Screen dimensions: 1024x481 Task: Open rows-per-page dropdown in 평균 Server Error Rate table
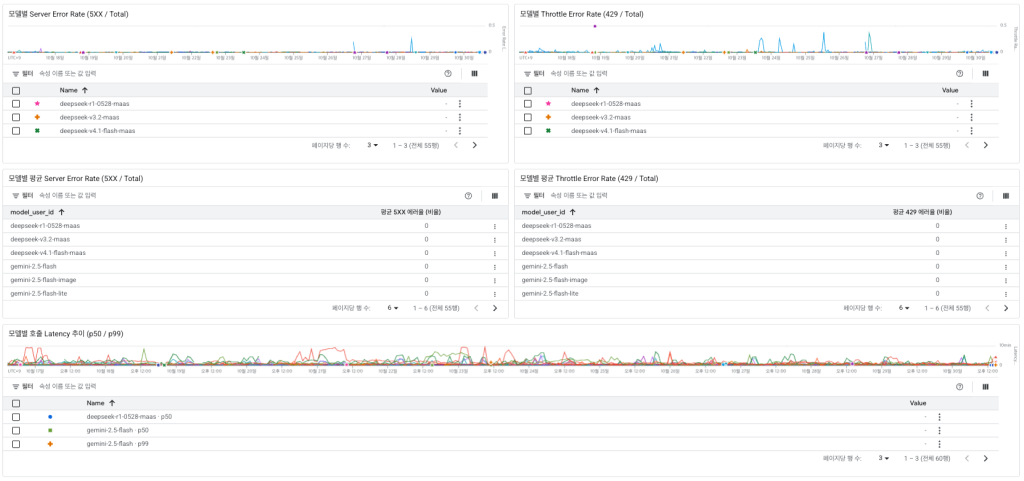392,308
